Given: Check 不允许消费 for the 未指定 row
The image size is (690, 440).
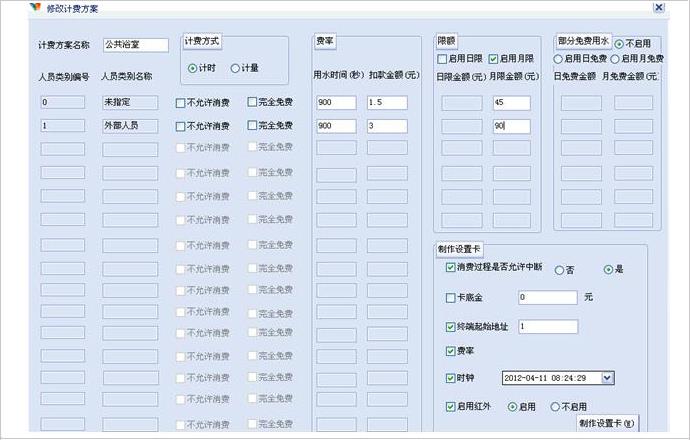Looking at the screenshot, I should (x=181, y=102).
